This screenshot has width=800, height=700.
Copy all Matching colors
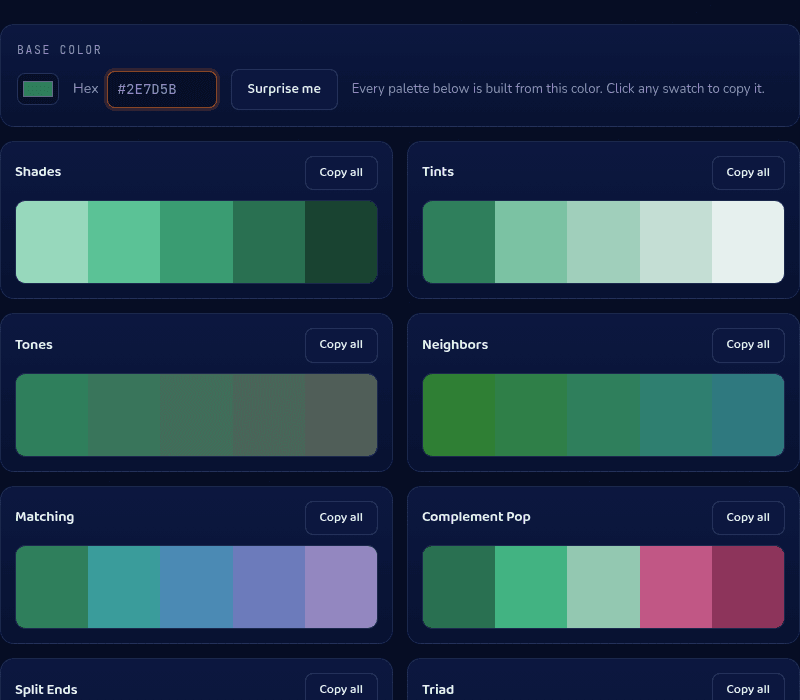pyautogui.click(x=341, y=517)
